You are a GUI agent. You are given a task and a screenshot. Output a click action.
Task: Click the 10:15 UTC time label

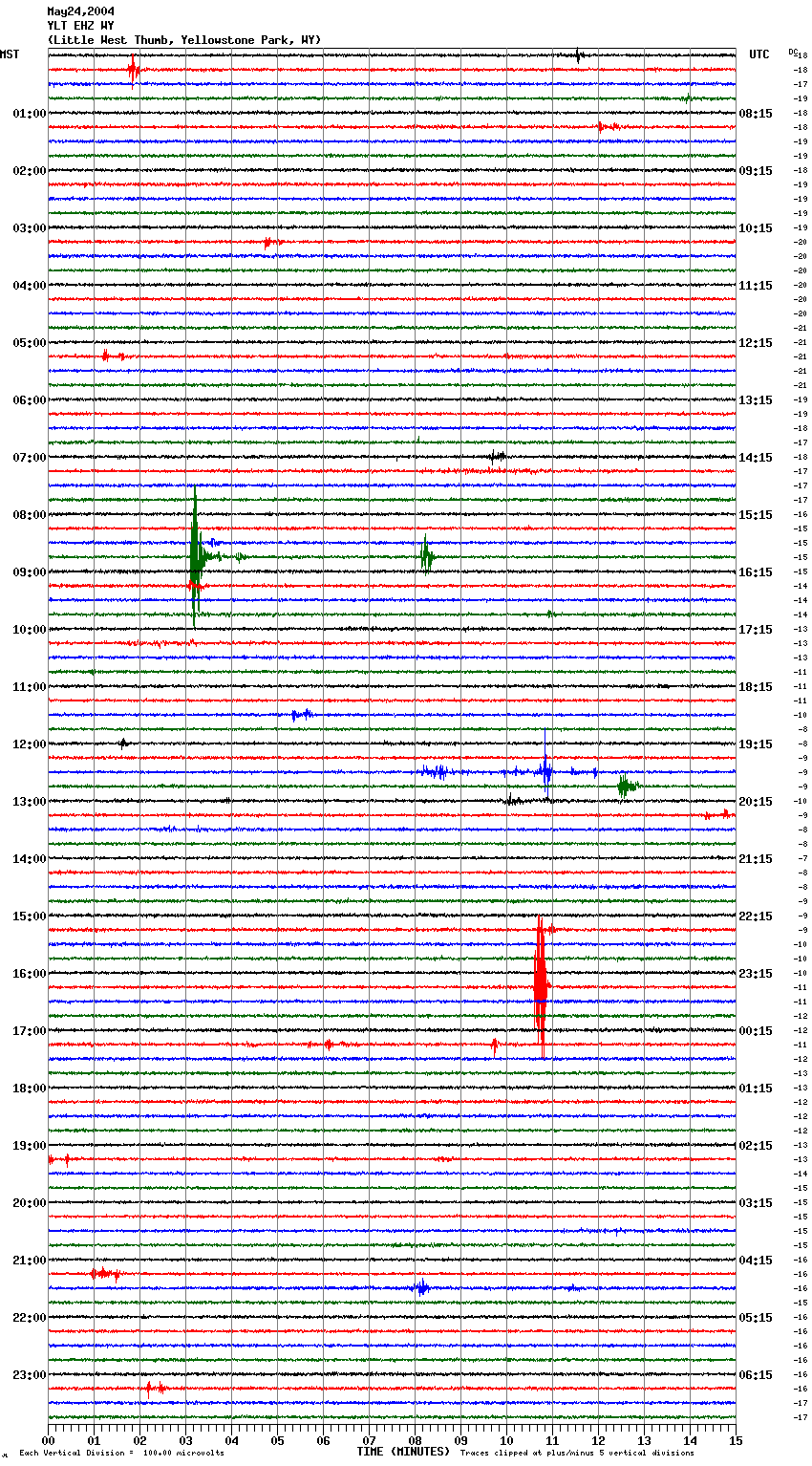point(756,228)
